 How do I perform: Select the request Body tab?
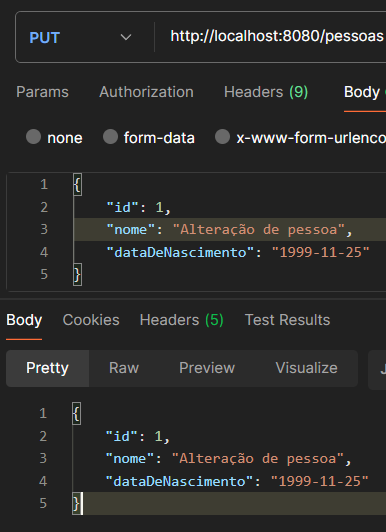coord(362,92)
